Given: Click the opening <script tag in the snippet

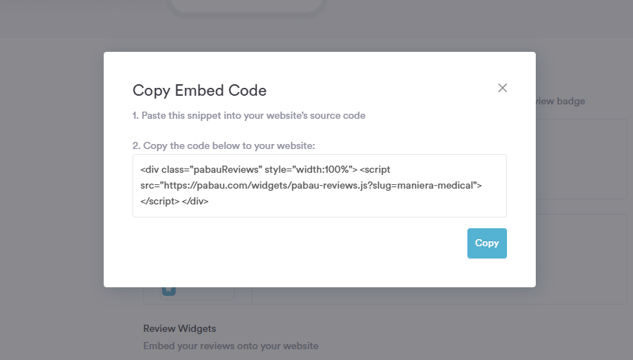Looking at the screenshot, I should pyautogui.click(x=375, y=170).
